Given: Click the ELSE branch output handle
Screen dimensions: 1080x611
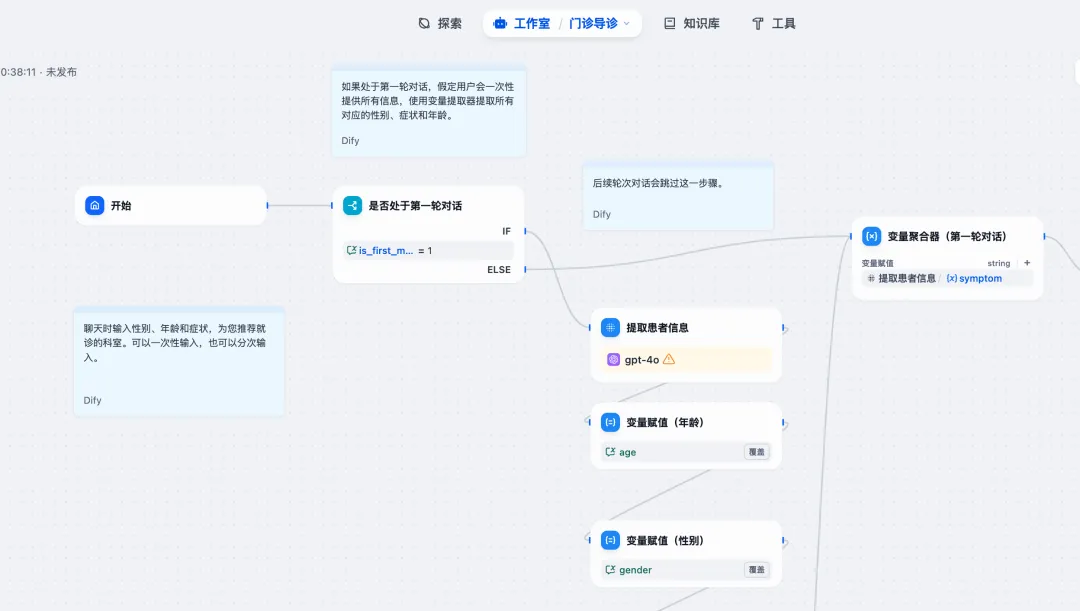Looking at the screenshot, I should [524, 269].
